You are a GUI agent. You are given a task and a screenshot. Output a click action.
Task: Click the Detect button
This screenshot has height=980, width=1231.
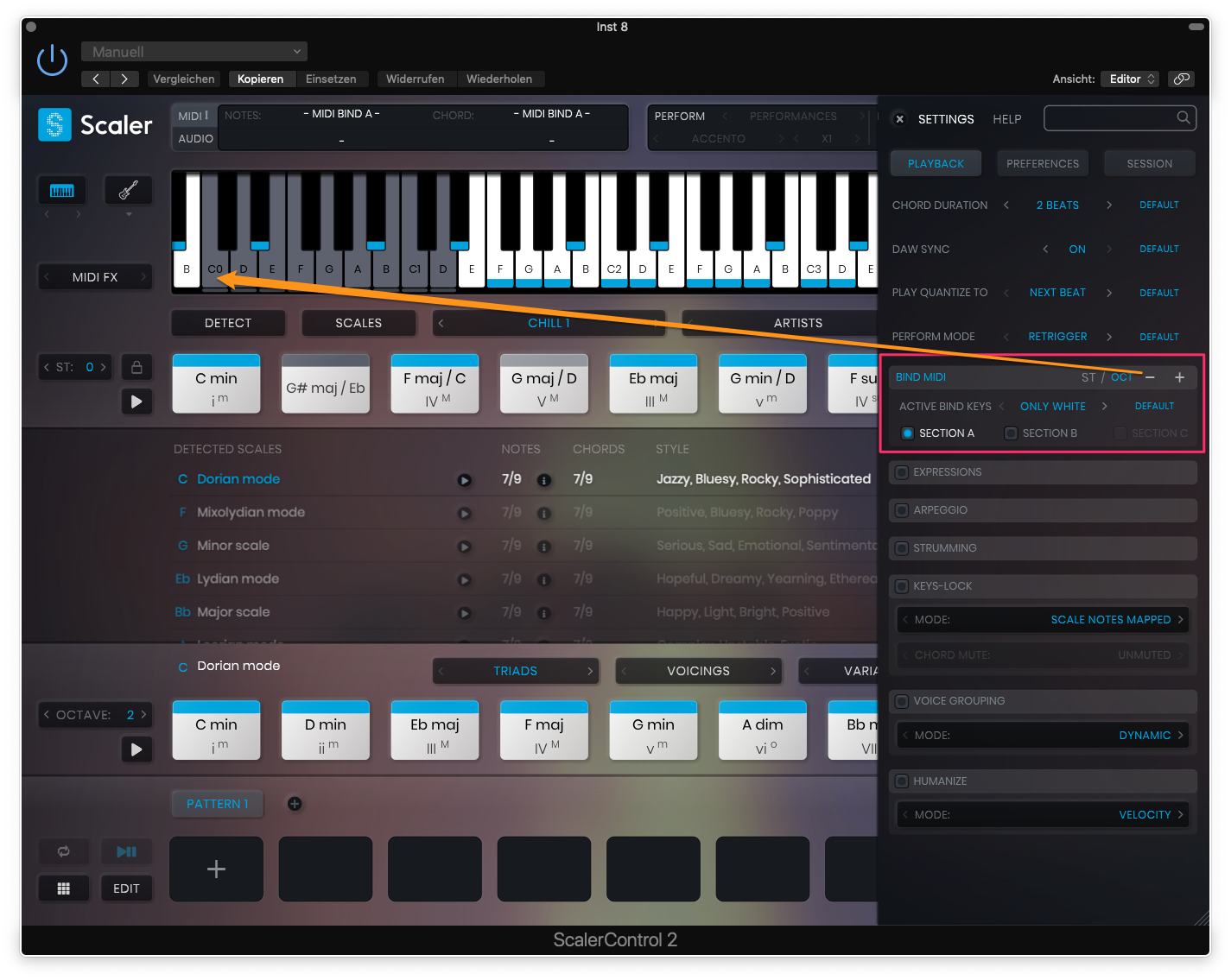(228, 323)
